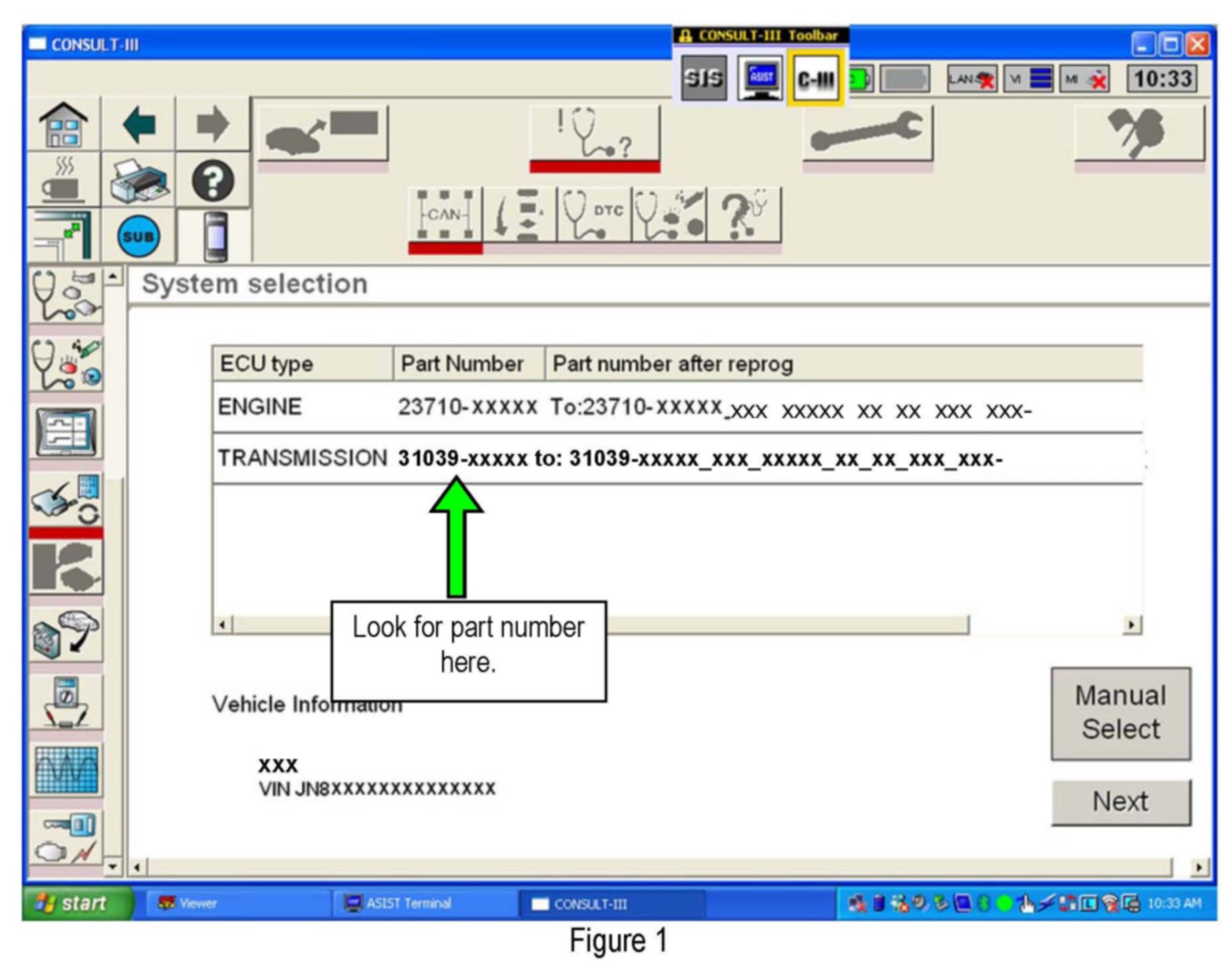This screenshot has height=980, width=1230.
Task: Open the stethoscope diagnosis tab
Action: pyautogui.click(x=594, y=134)
